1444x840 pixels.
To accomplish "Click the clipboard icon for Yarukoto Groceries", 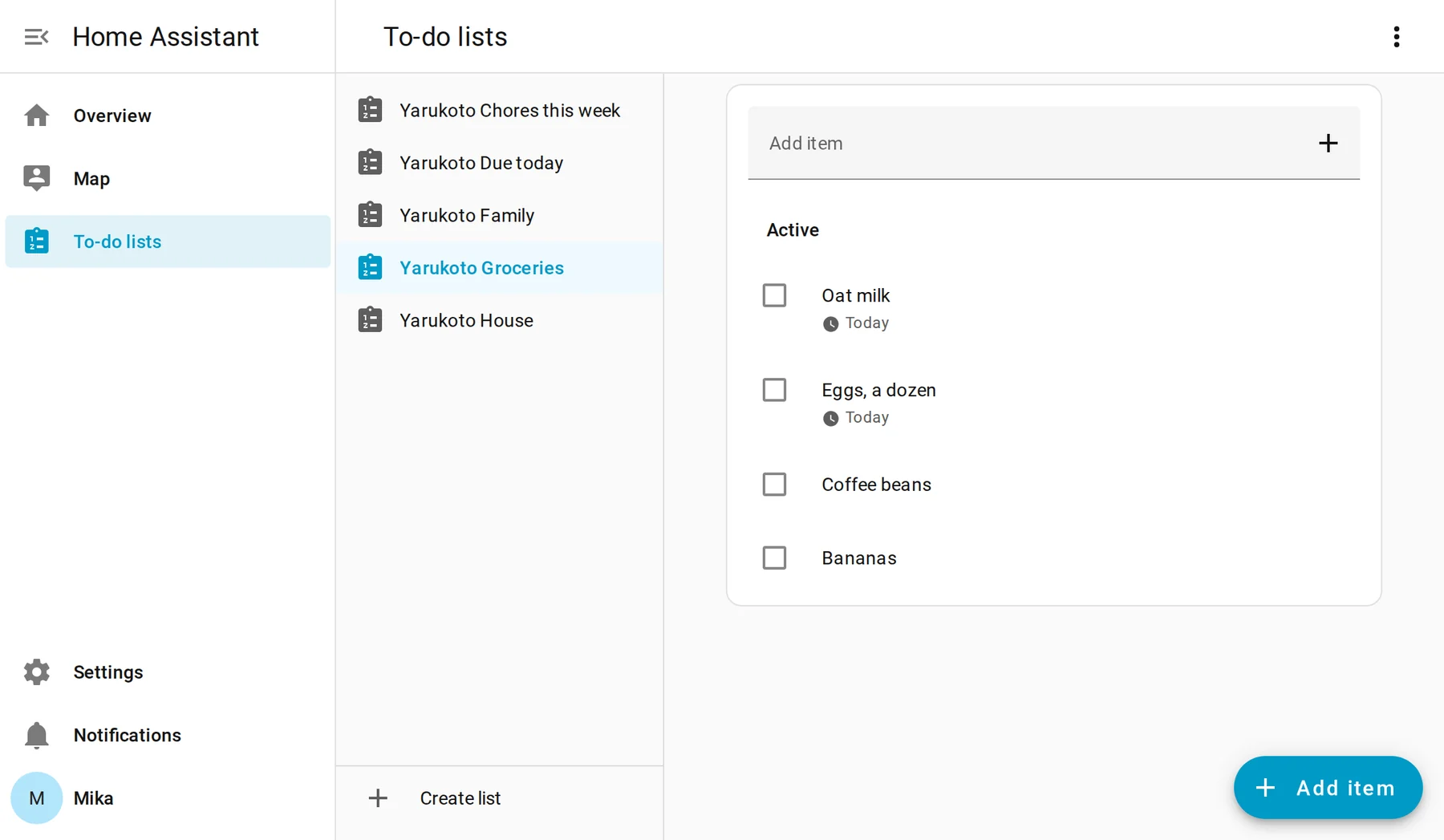I will [x=370, y=267].
